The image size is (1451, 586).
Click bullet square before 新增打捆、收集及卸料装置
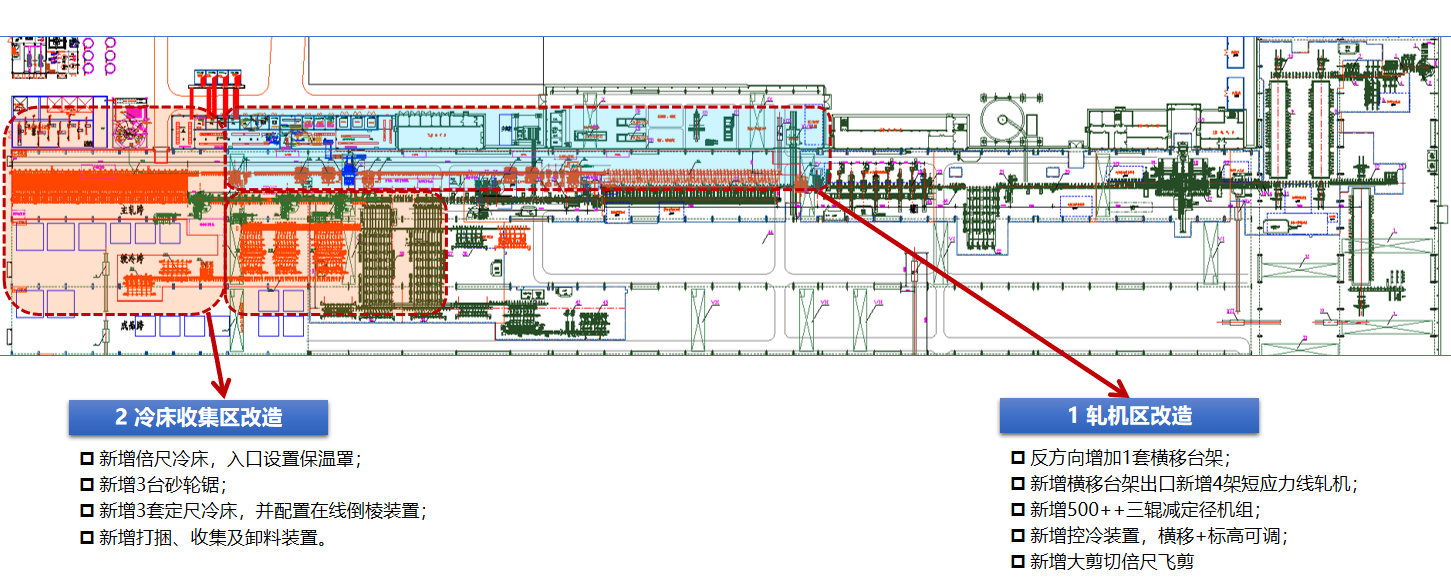coord(86,537)
